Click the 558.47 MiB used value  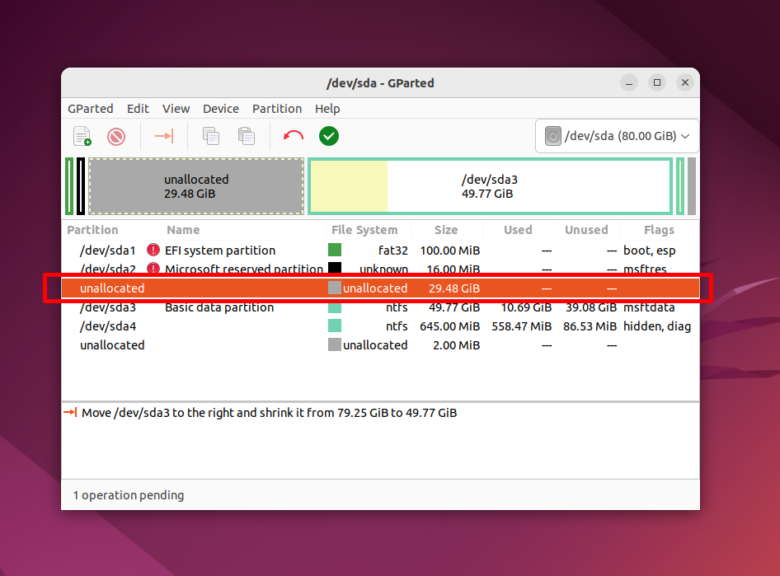(522, 326)
